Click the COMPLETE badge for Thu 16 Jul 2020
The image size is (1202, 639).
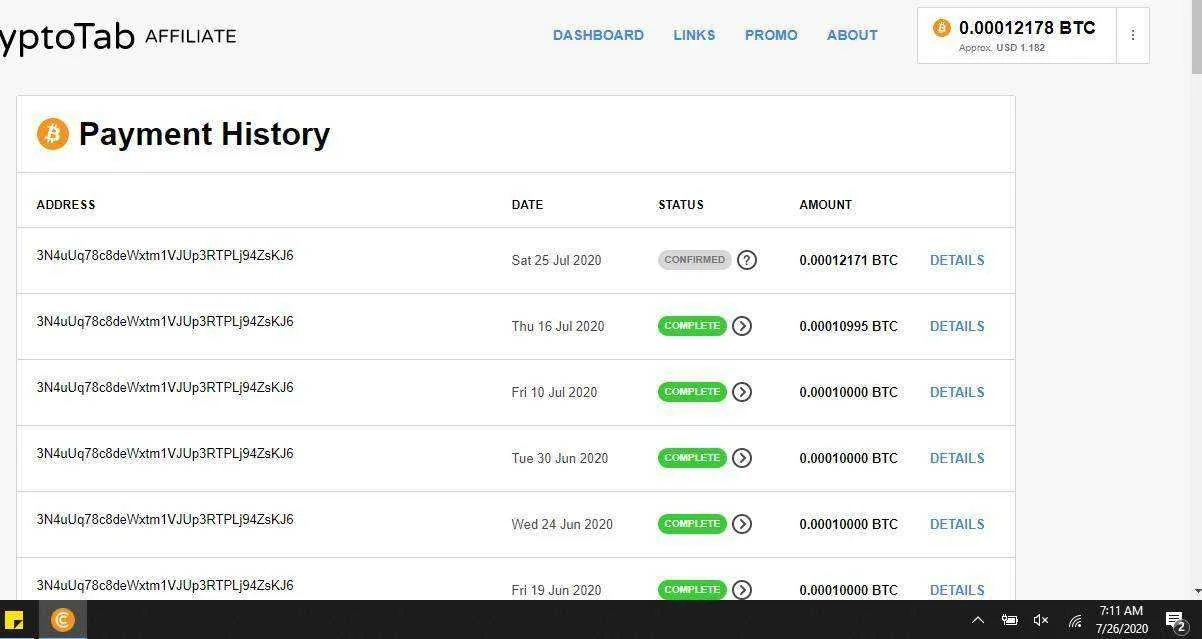point(692,326)
